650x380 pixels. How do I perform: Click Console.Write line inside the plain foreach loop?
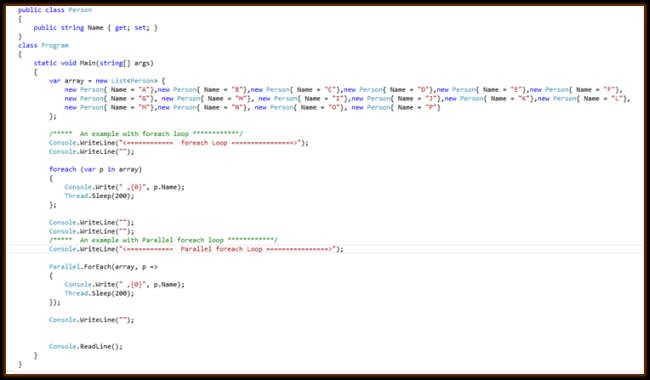pyautogui.click(x=124, y=187)
